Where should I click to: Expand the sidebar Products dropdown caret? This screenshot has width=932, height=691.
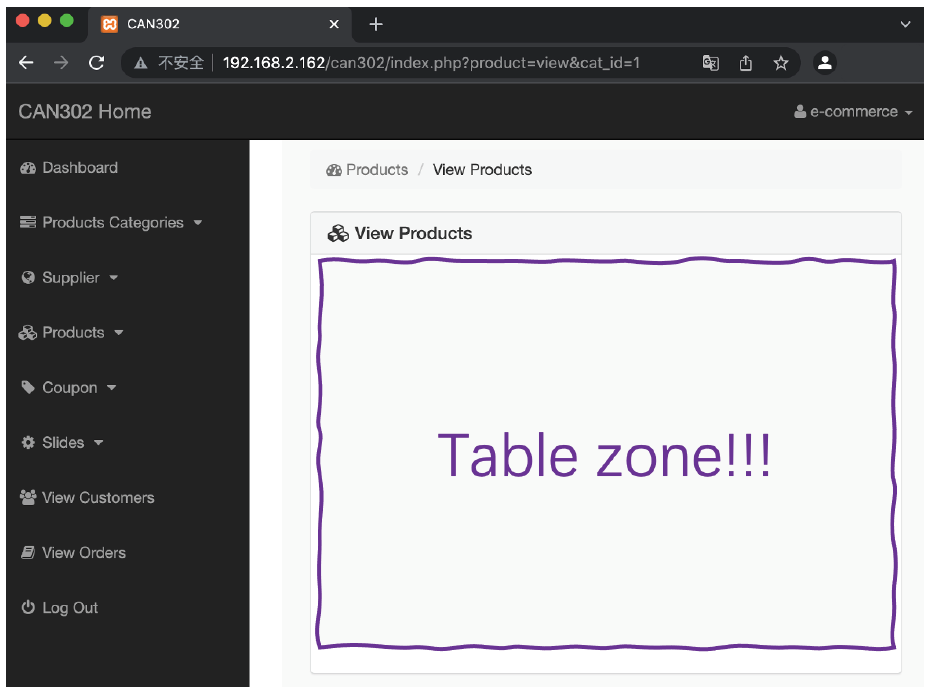118,333
